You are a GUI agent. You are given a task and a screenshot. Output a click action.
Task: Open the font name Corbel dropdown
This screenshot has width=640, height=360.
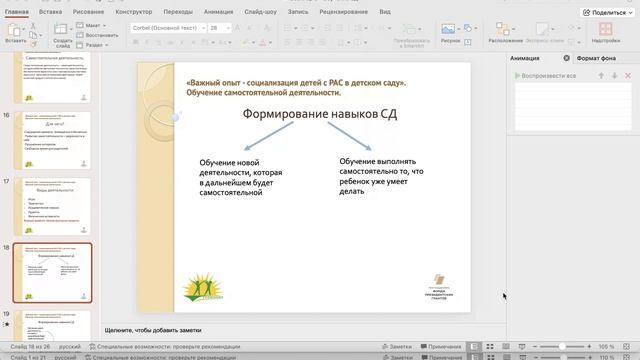pos(203,28)
